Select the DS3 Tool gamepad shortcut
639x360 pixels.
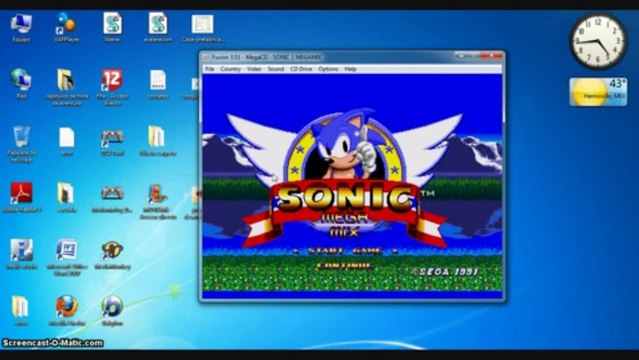tap(112, 142)
